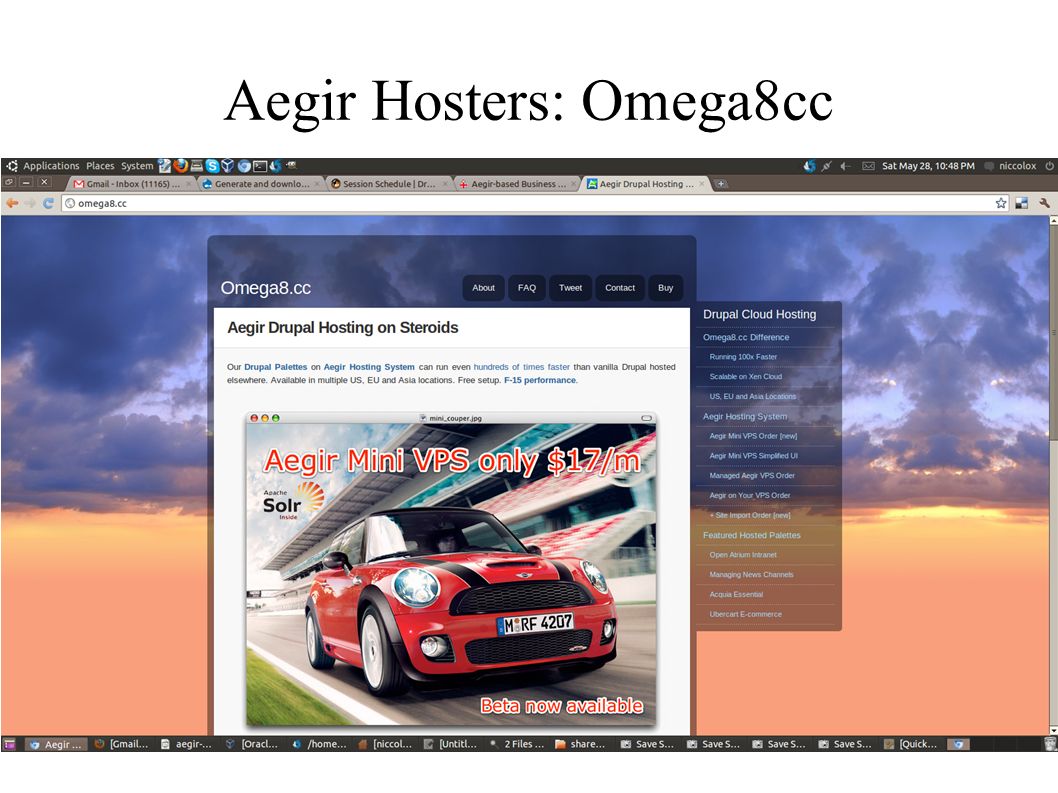
Task: Open the mail envelope indicator
Action: [x=868, y=165]
